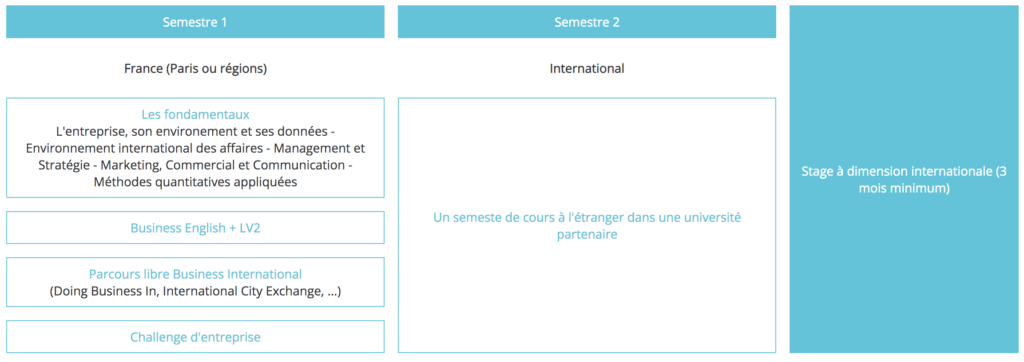Click the L'entreprise, son environement line
Image resolution: width=1024 pixels, height=362 pixels.
195,131
